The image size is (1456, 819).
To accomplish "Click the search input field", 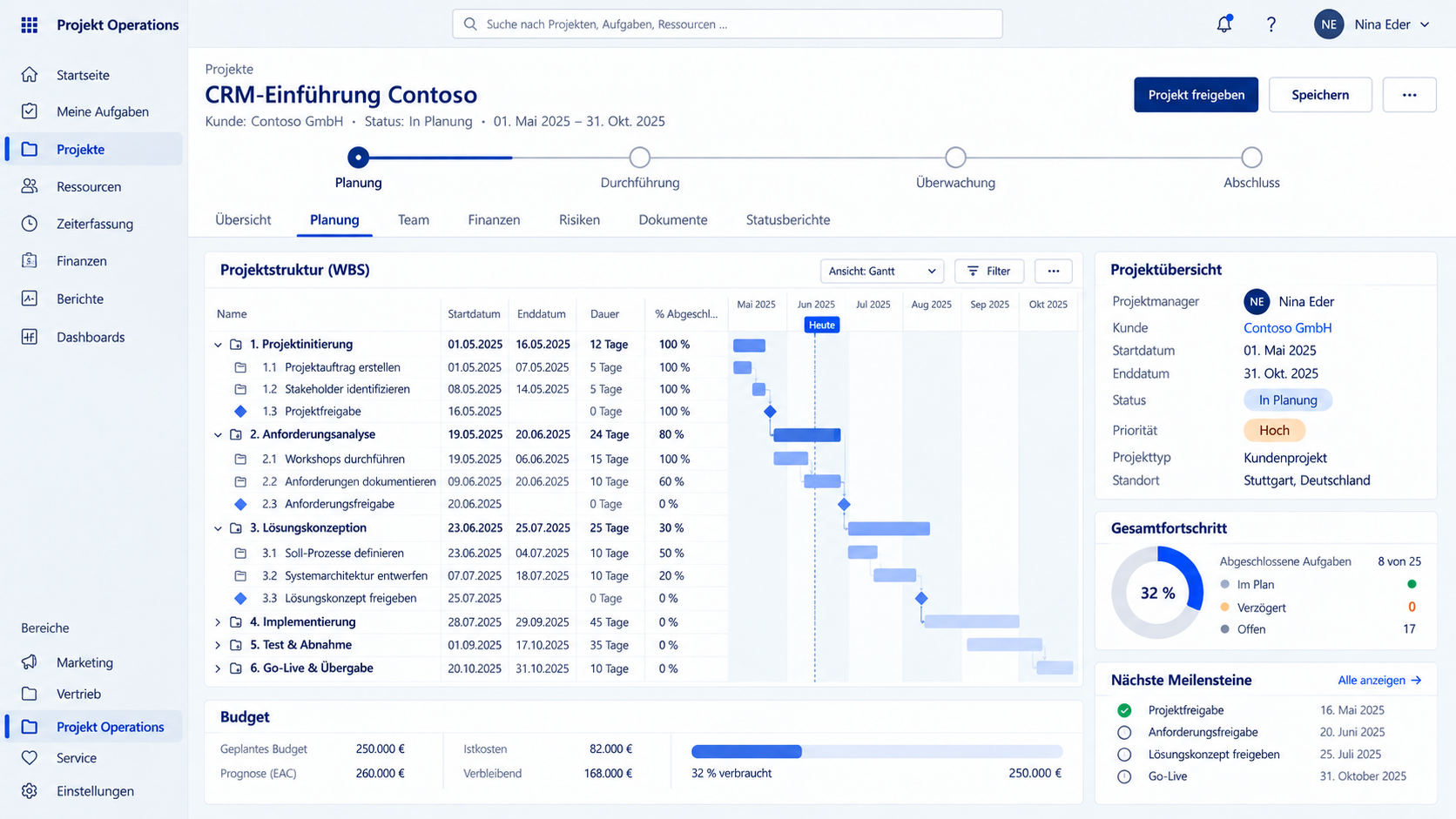I will pyautogui.click(x=727, y=24).
